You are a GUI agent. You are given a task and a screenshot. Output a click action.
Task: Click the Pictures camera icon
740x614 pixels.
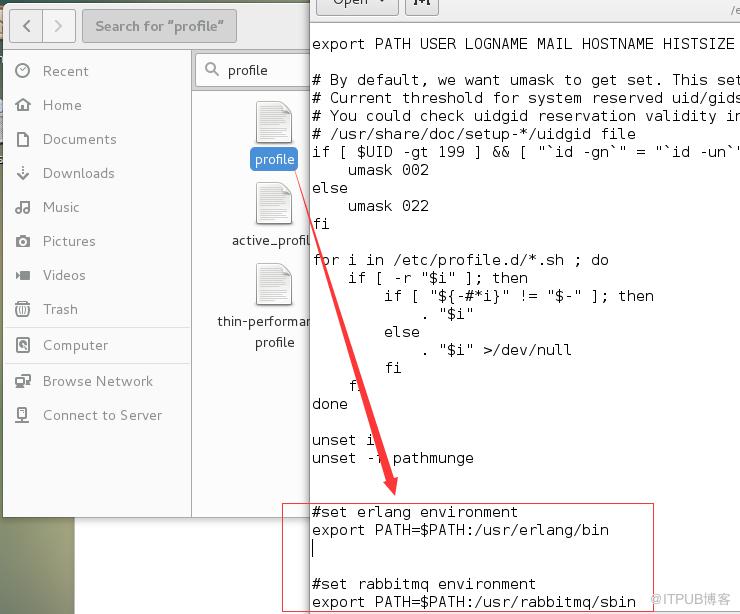tap(23, 242)
